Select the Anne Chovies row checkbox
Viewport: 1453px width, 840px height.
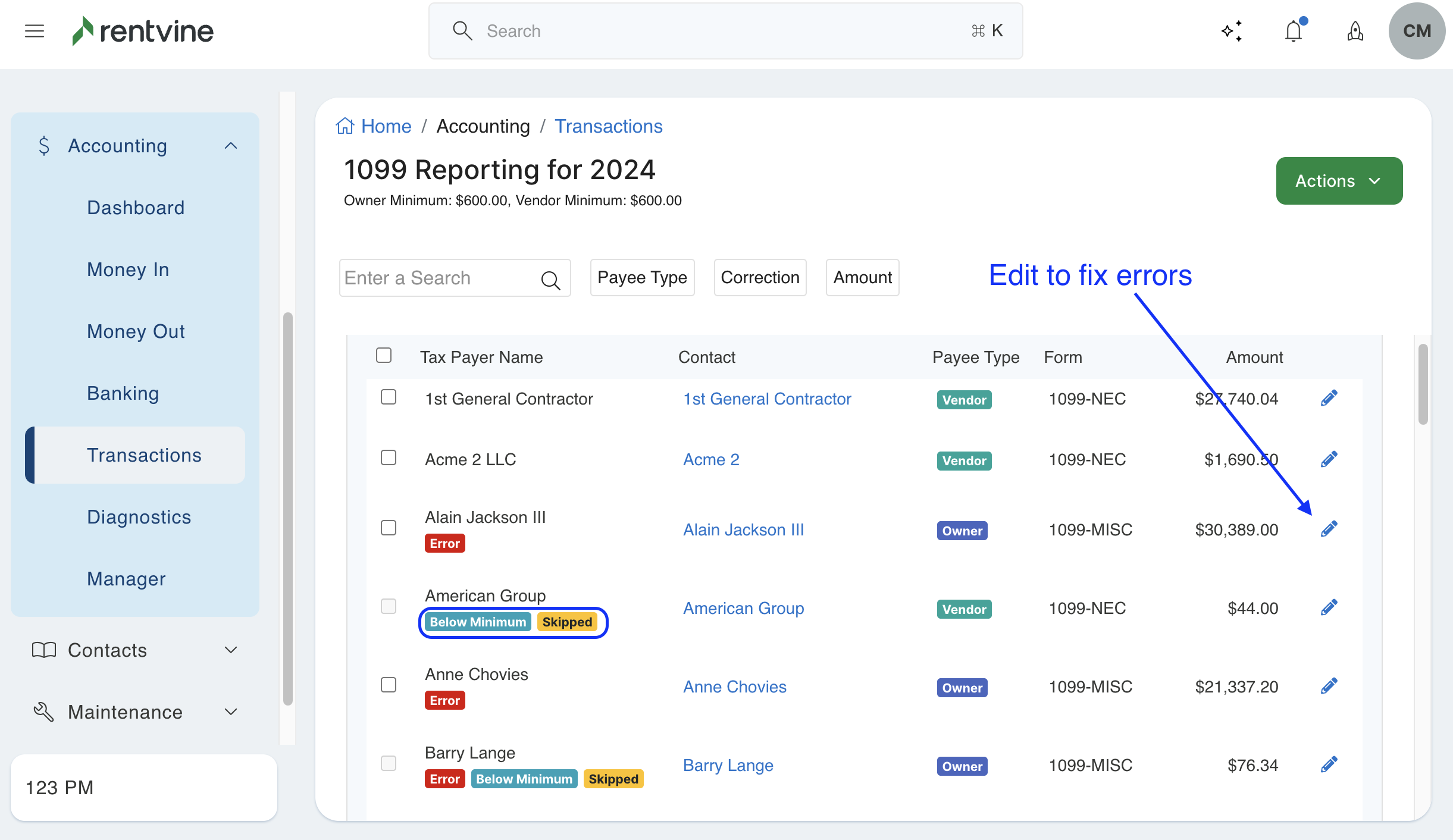pyautogui.click(x=389, y=685)
